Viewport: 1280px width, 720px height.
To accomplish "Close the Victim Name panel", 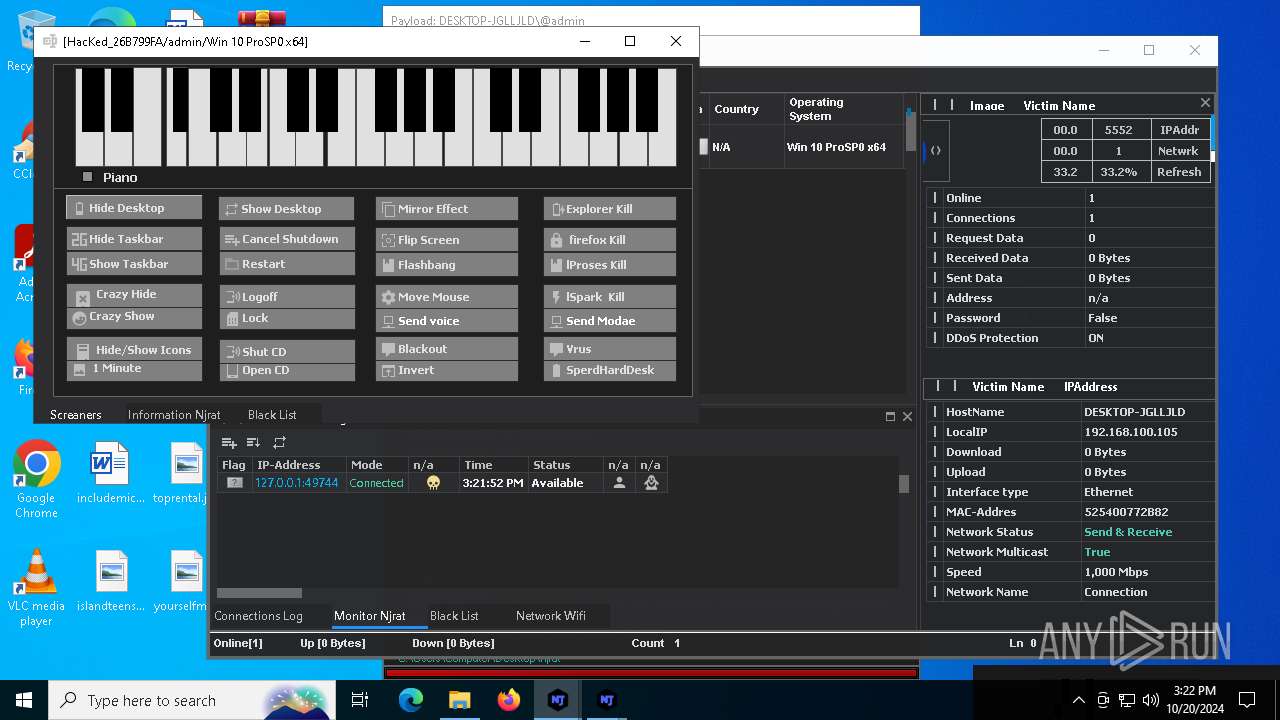I will coord(1205,103).
